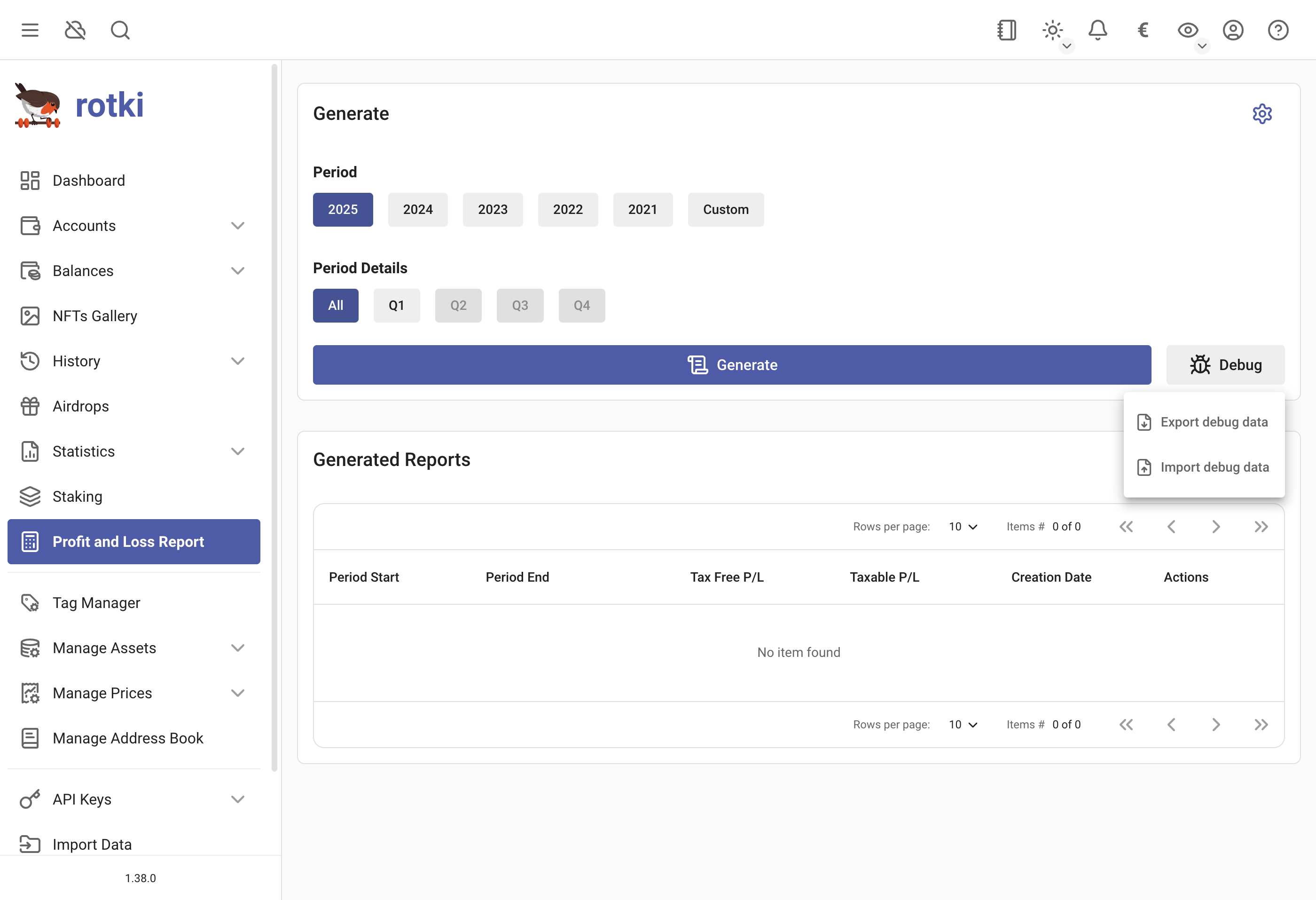Select the 2023 period button
1316x900 pixels.
(x=492, y=210)
